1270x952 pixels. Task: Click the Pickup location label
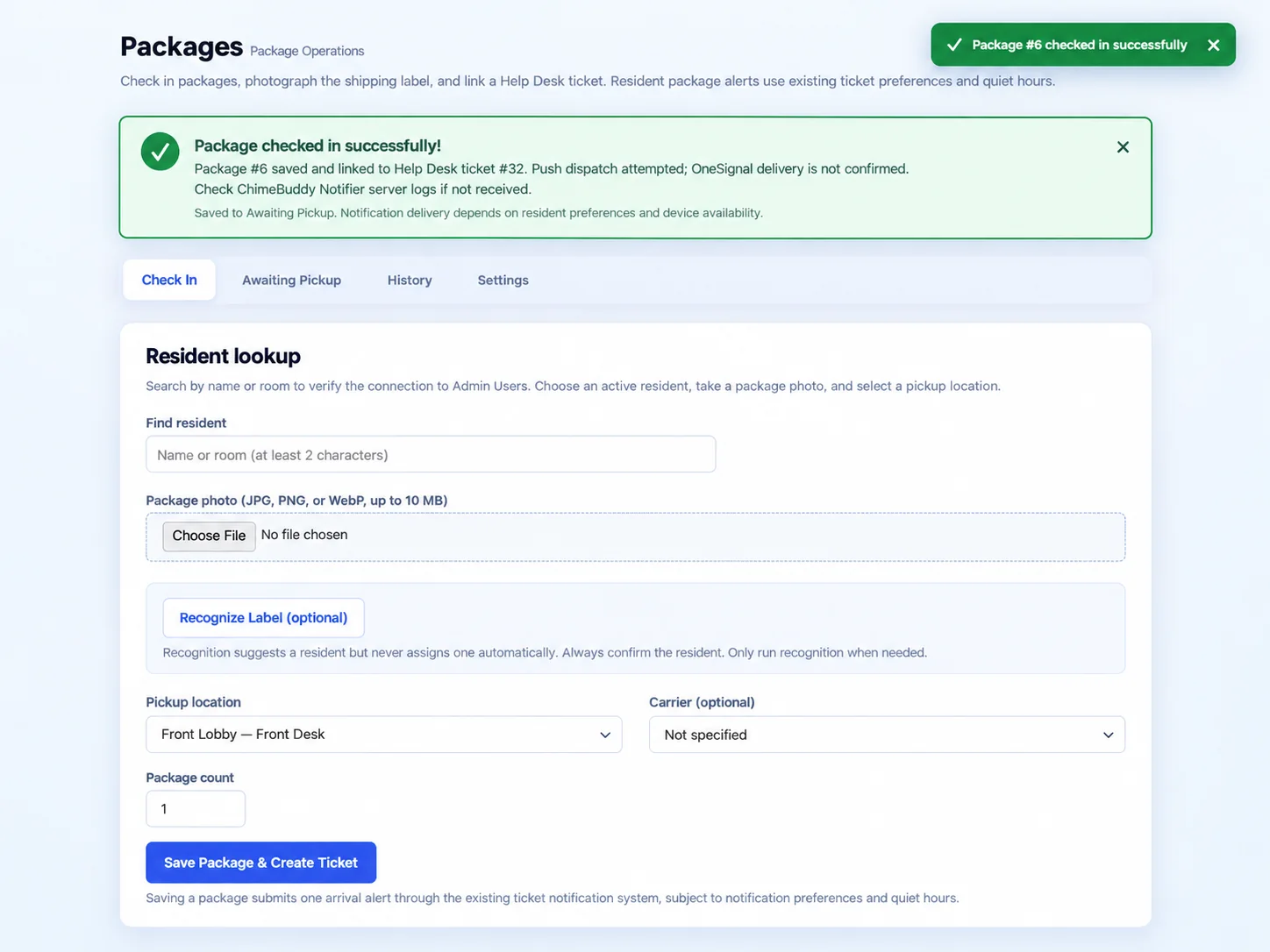point(193,702)
